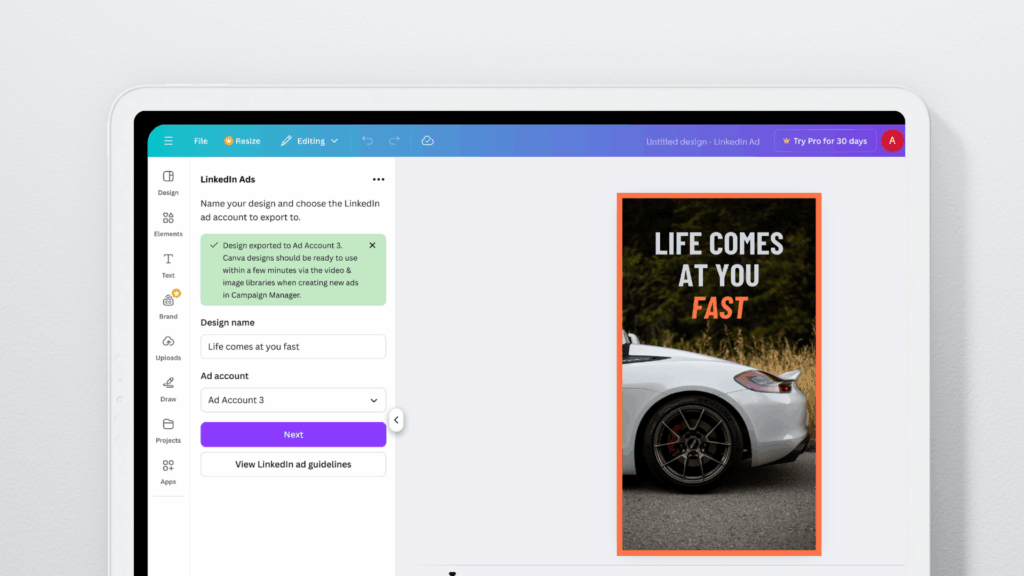This screenshot has height=576, width=1024.
Task: Click the Ad account label
Action: [224, 376]
